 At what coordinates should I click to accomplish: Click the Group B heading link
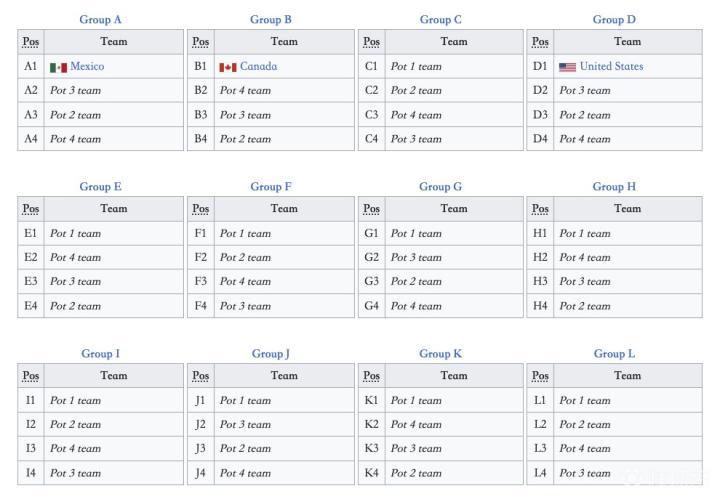tap(271, 19)
